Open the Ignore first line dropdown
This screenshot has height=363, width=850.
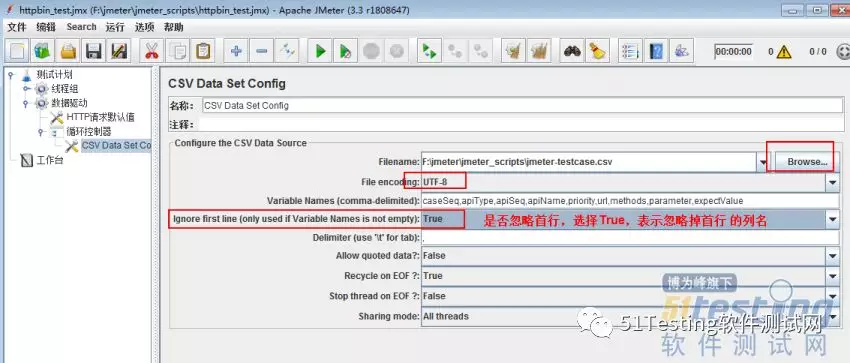point(833,219)
